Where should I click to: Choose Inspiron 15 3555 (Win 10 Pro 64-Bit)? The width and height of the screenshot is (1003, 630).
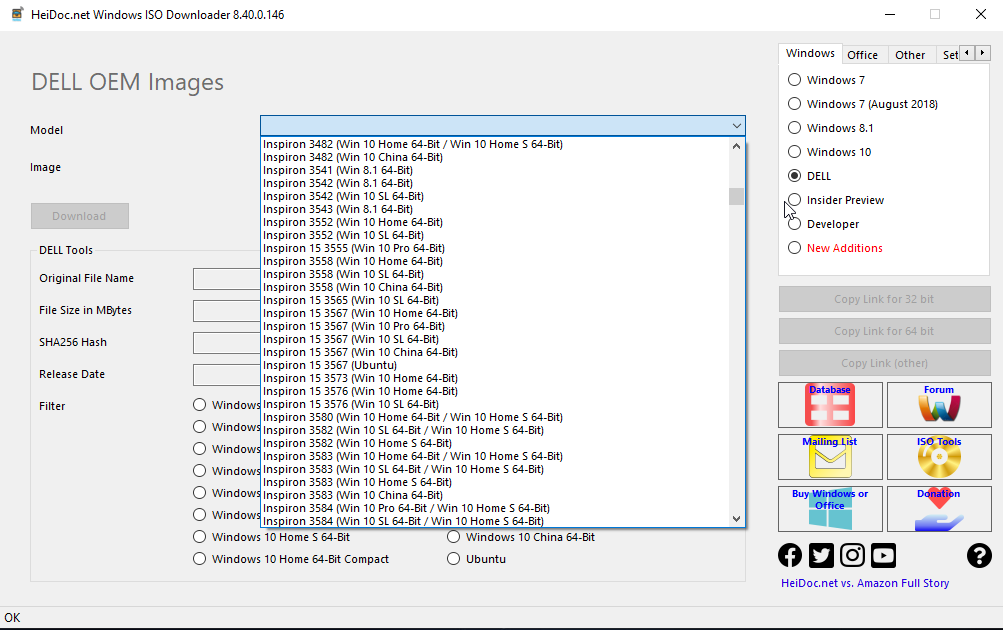pyautogui.click(x=495, y=248)
